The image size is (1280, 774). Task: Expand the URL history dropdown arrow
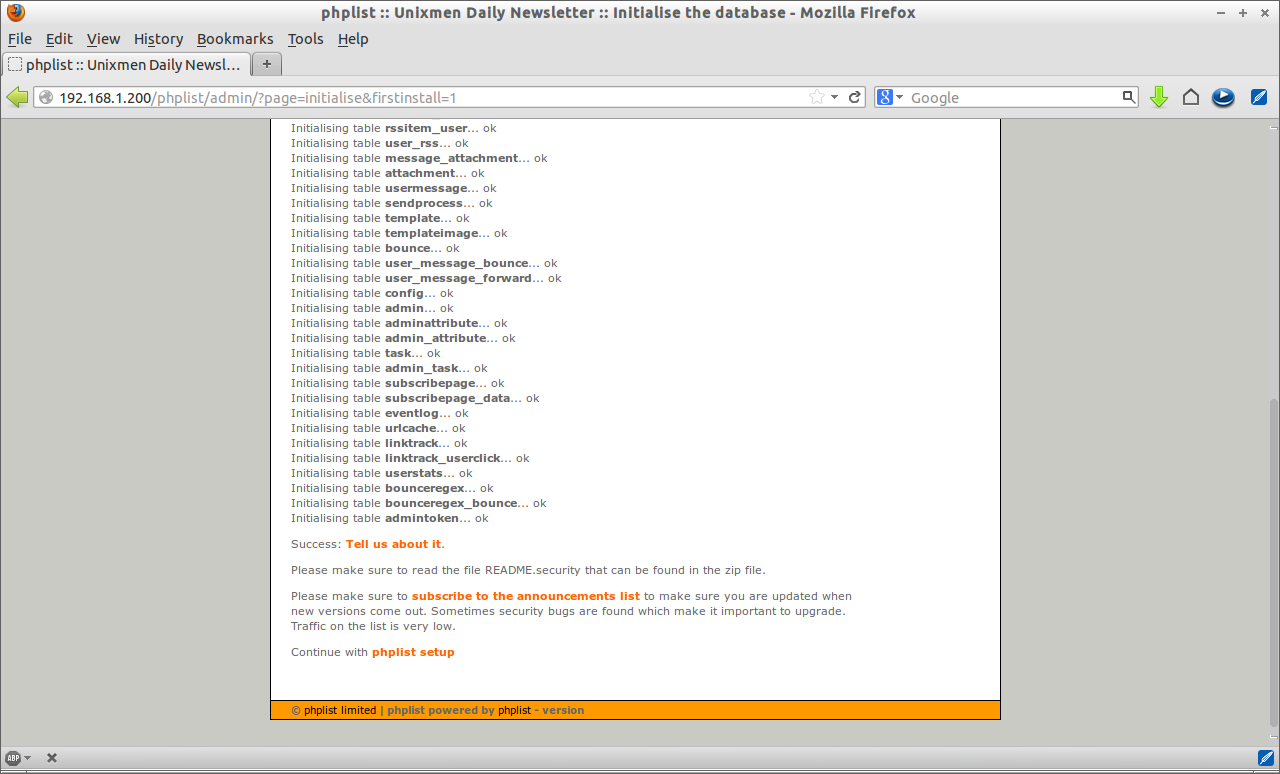tap(836, 97)
